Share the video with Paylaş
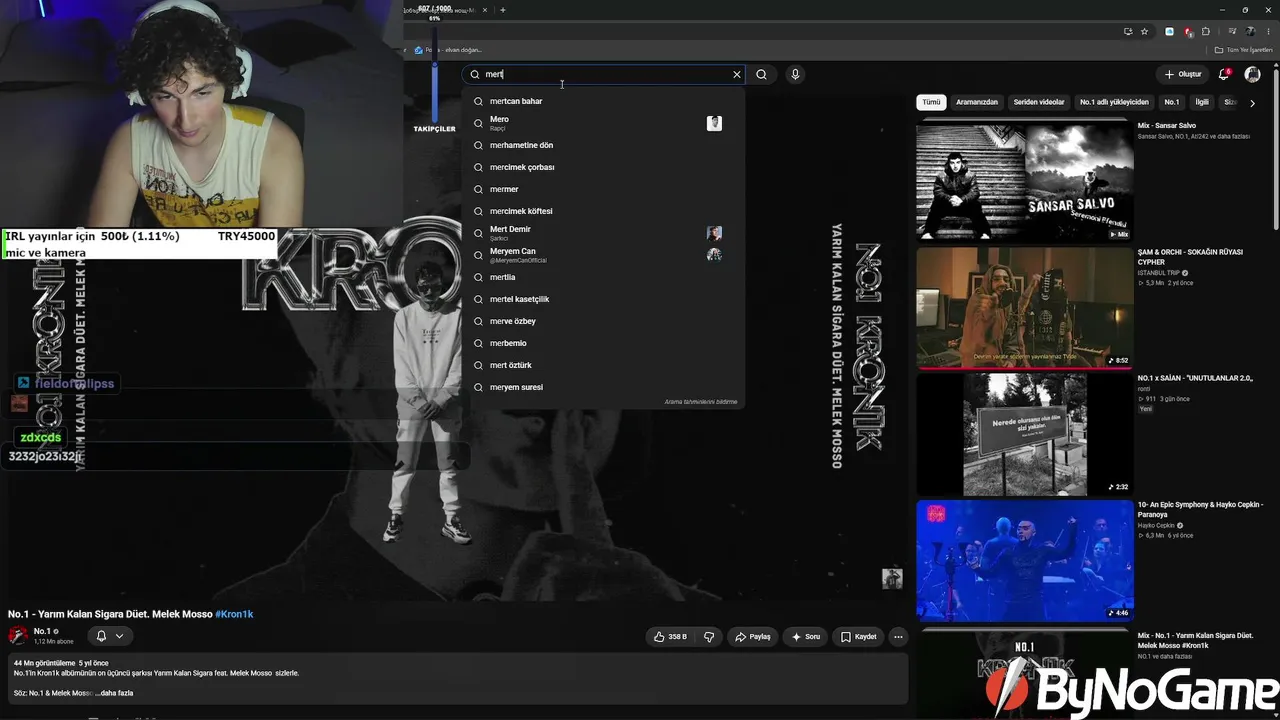The image size is (1280, 720). coord(752,636)
